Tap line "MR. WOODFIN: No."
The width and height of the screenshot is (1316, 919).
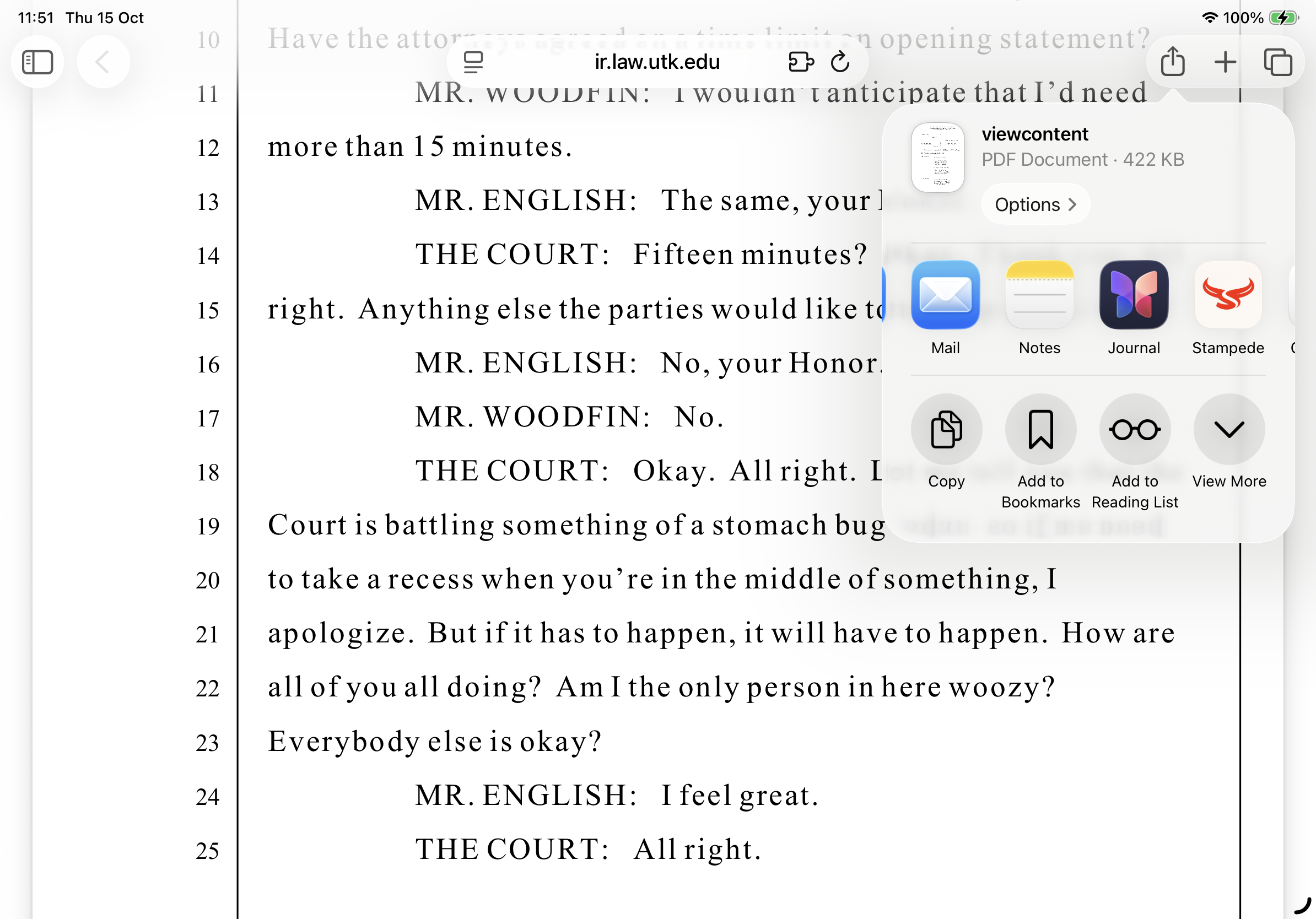(569, 417)
